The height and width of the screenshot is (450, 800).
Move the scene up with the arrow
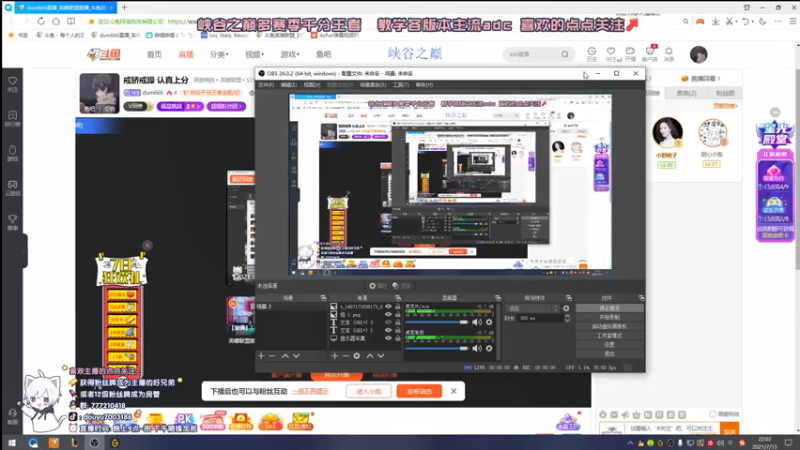(x=285, y=356)
